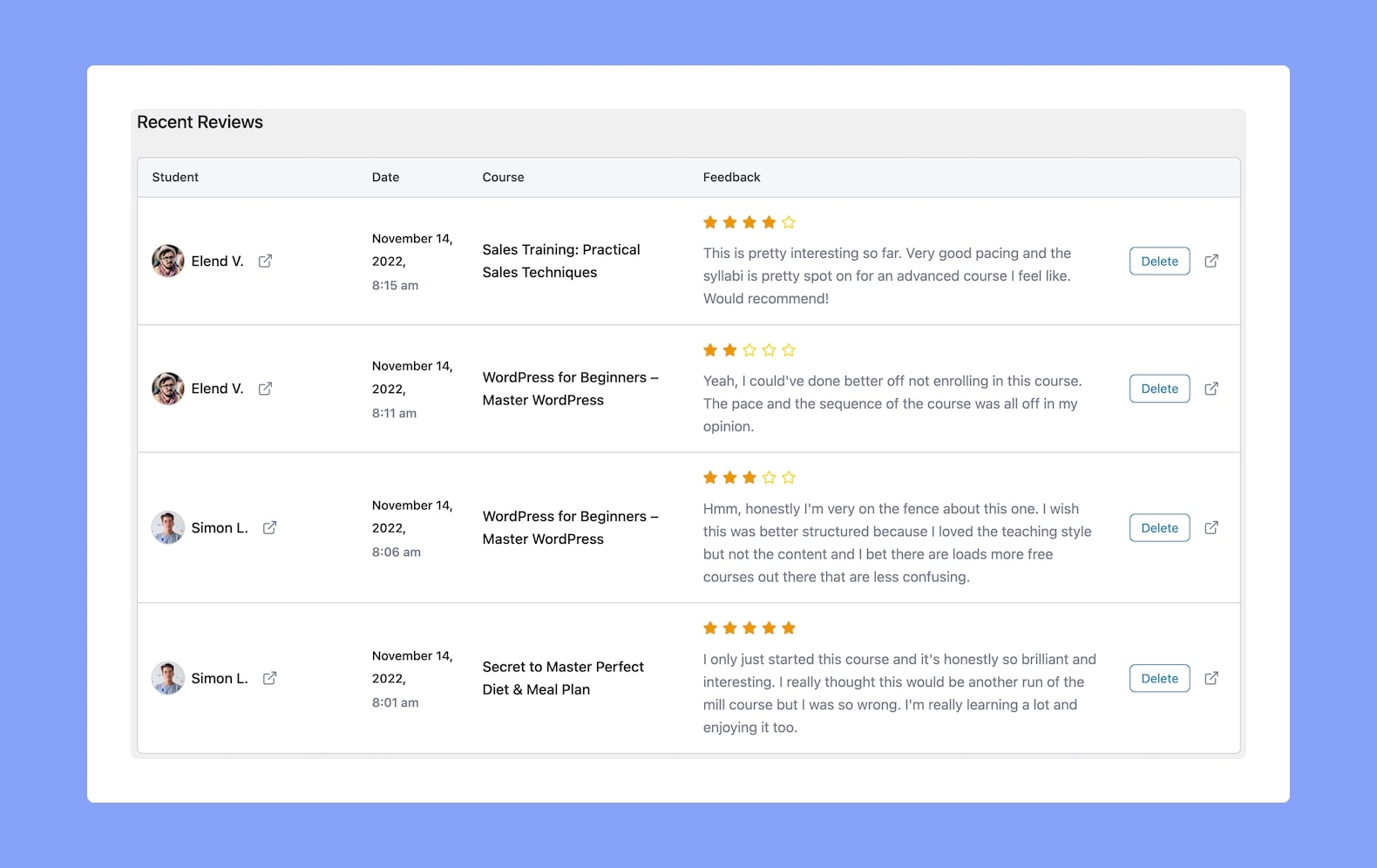Select Elend V.'s 'WordPress for Beginners – Master WordPress' course

pyautogui.click(x=571, y=389)
